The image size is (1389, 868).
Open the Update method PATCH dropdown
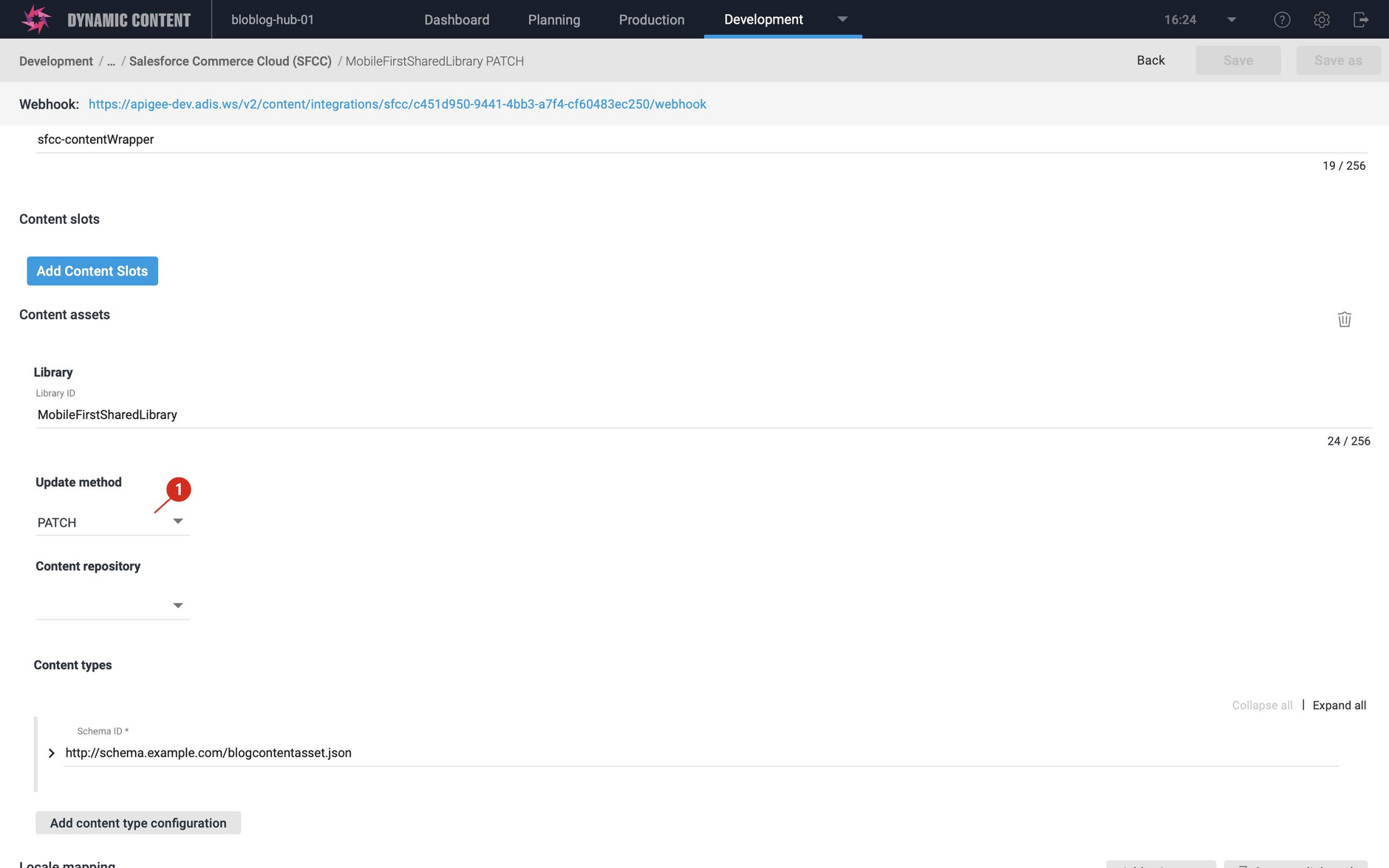tap(112, 522)
